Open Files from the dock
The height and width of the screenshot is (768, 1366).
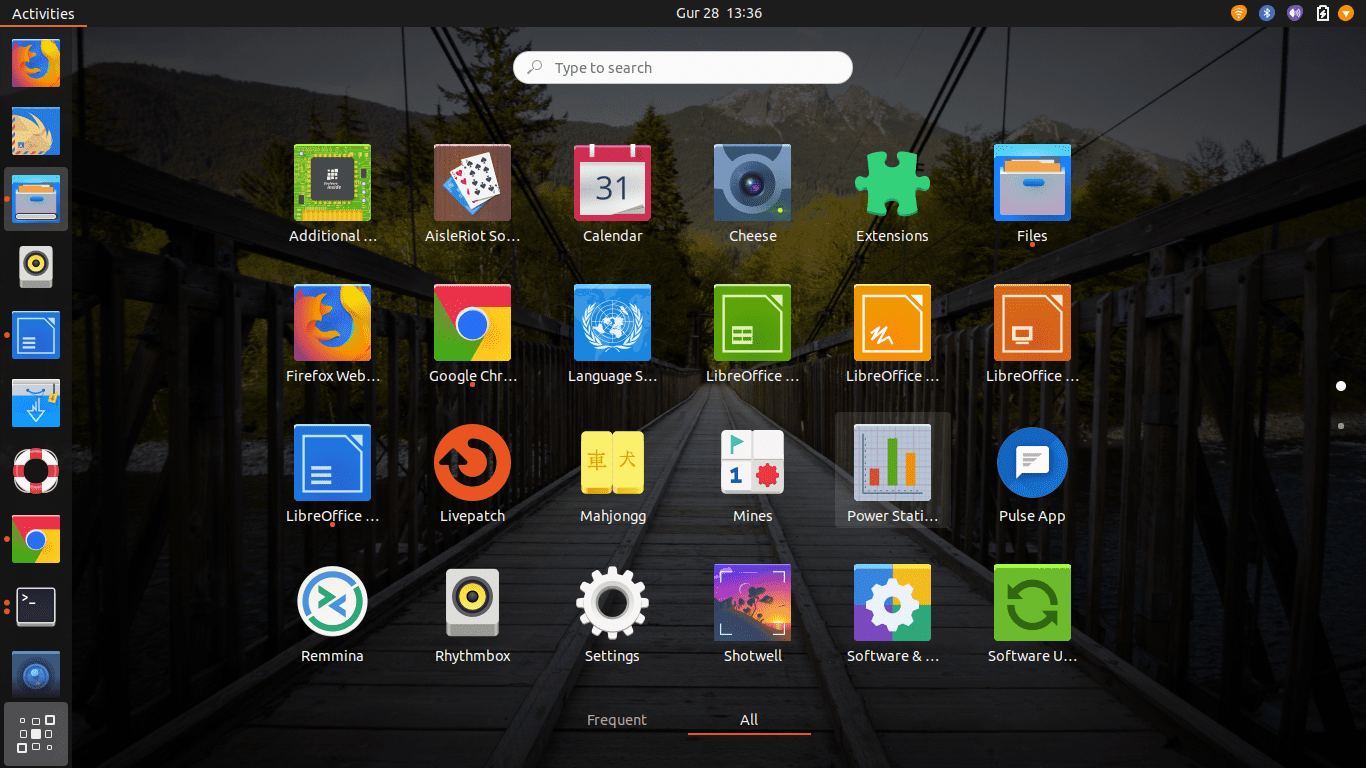pos(36,199)
